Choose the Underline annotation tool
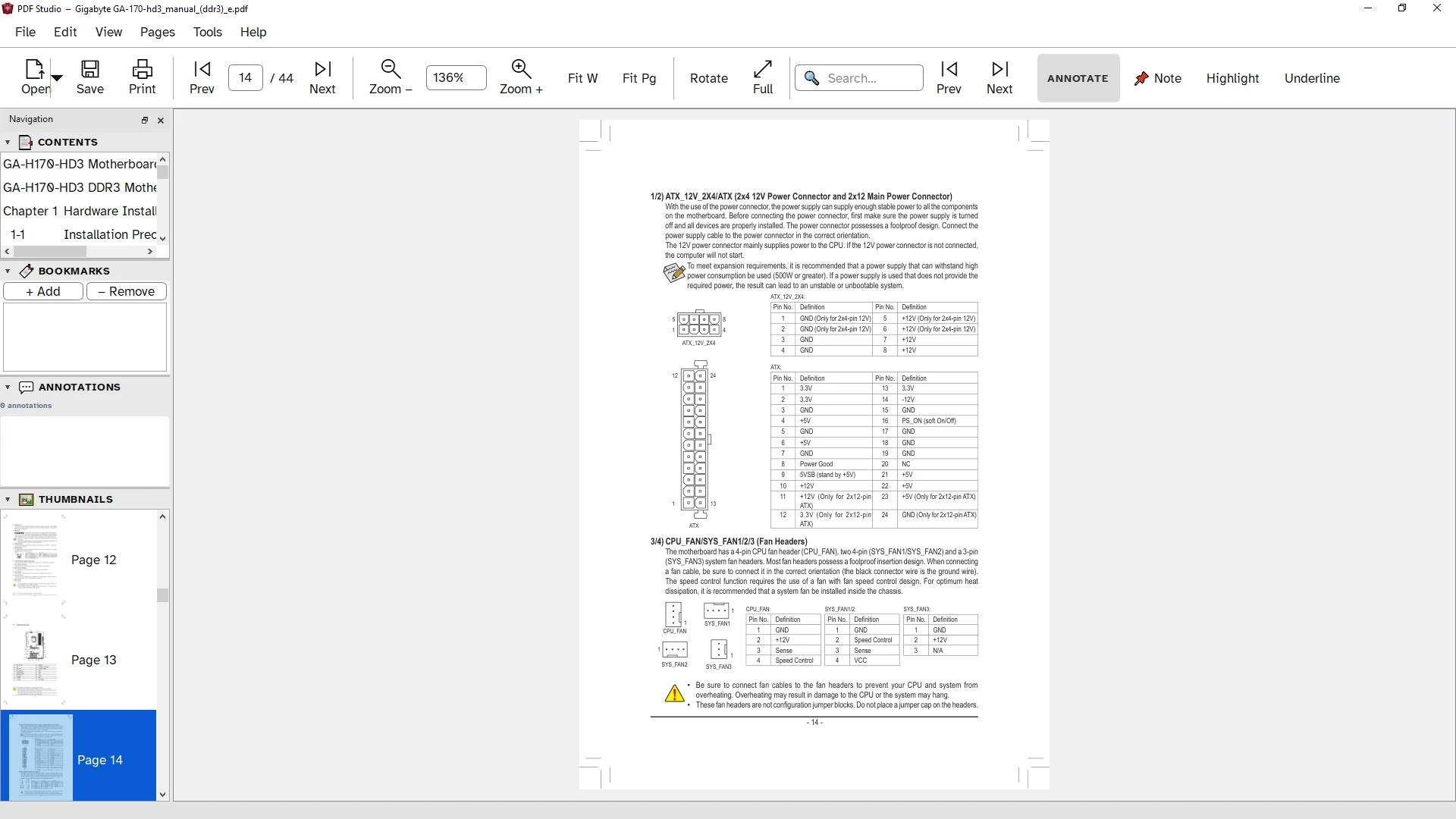This screenshot has width=1456, height=819. (x=1312, y=78)
